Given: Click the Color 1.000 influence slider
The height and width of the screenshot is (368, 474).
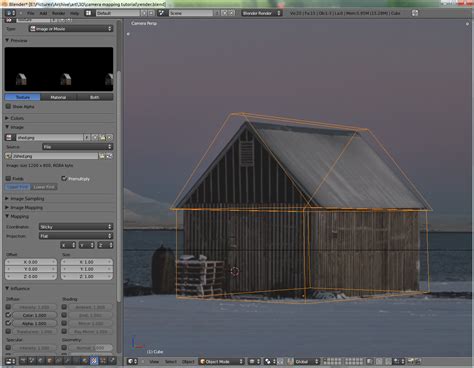Looking at the screenshot, I should point(35,315).
